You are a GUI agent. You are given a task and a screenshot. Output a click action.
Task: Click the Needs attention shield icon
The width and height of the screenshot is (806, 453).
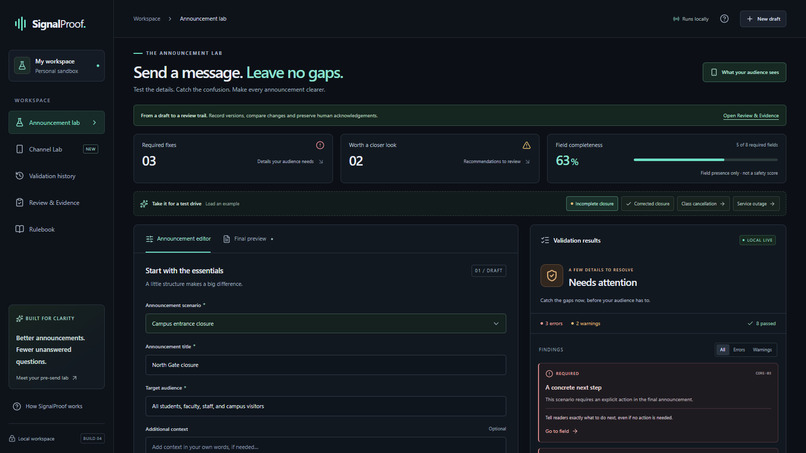click(x=552, y=276)
